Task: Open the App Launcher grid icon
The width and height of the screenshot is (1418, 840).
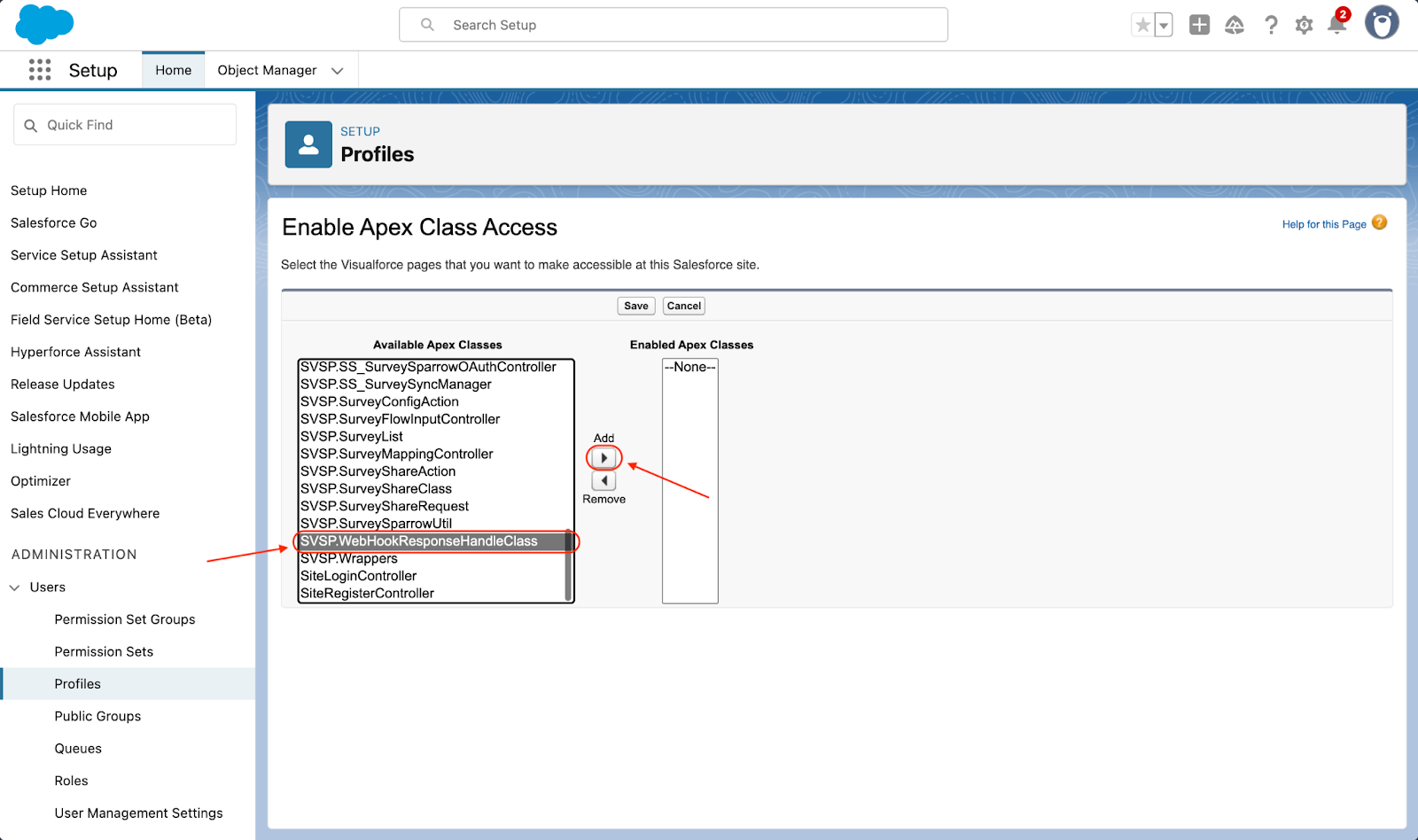Action: click(x=40, y=70)
